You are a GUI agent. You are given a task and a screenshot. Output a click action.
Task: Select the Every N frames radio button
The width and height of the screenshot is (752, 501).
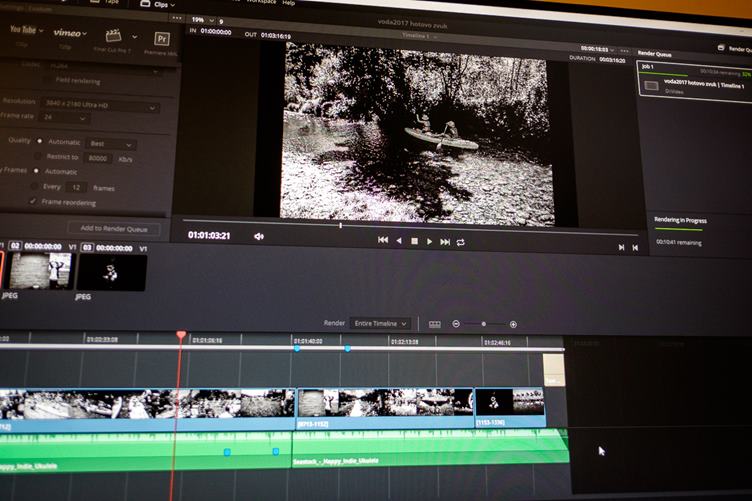(x=34, y=186)
